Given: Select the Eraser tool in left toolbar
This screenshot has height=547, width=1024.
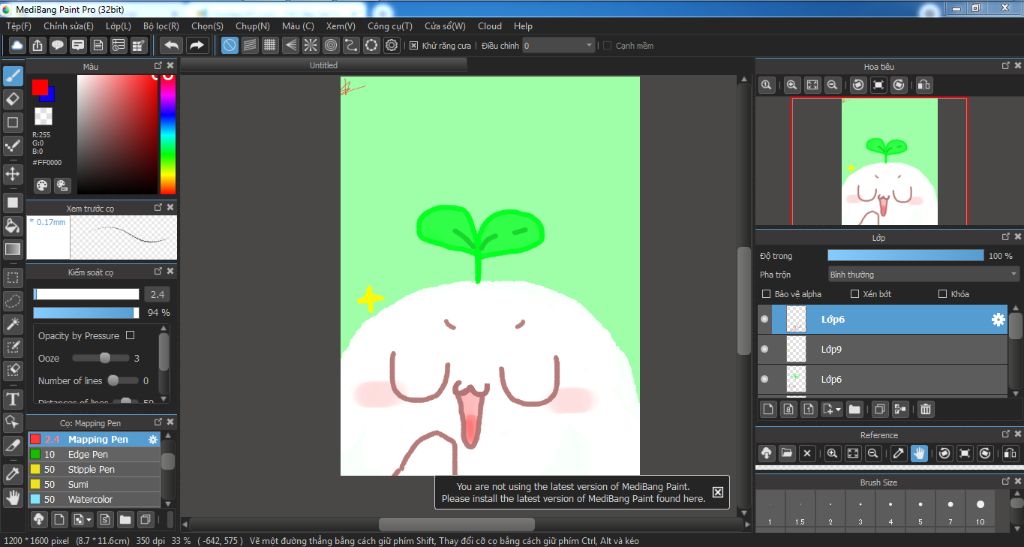Looking at the screenshot, I should click(x=13, y=99).
